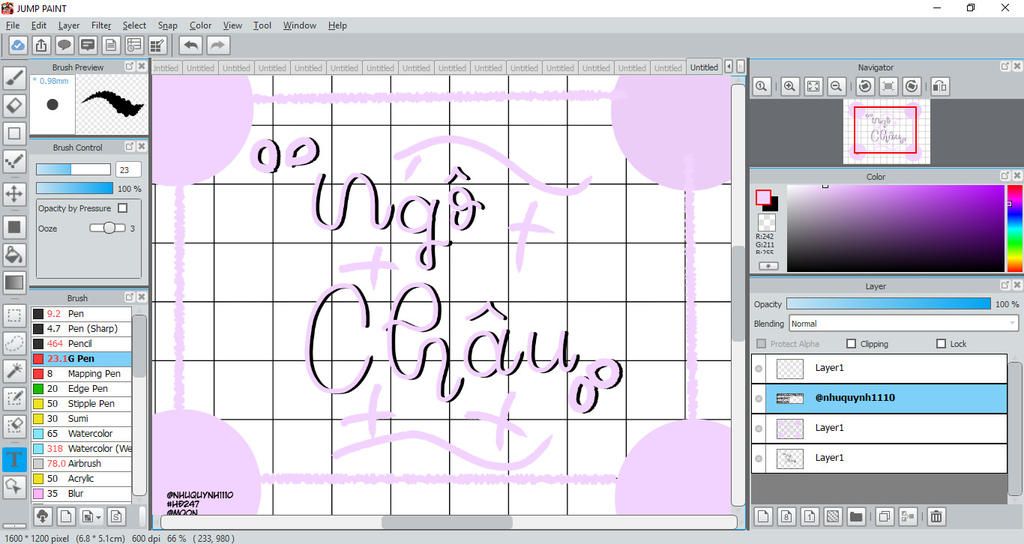Select the Magic Wand tool
The height and width of the screenshot is (544, 1024).
pyautogui.click(x=14, y=370)
